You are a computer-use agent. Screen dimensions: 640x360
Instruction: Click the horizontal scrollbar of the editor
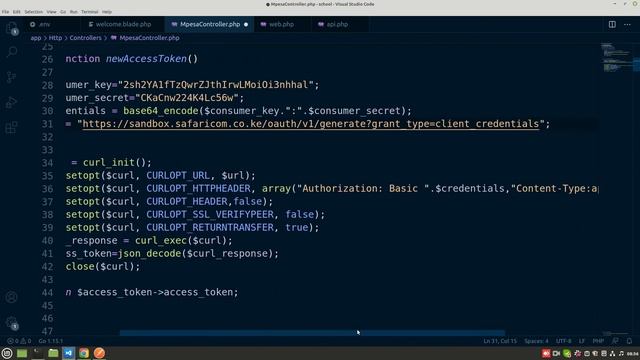[312, 333]
